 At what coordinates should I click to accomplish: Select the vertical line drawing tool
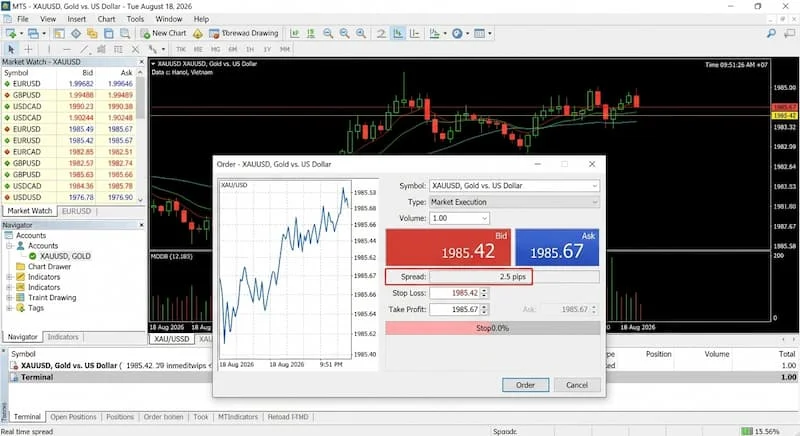coord(49,49)
